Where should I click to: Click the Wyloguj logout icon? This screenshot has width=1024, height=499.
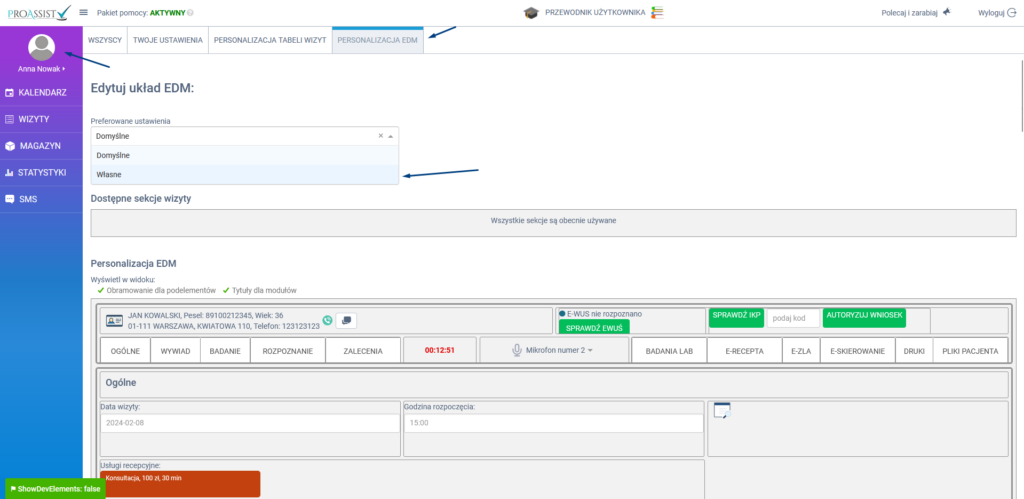point(1011,13)
